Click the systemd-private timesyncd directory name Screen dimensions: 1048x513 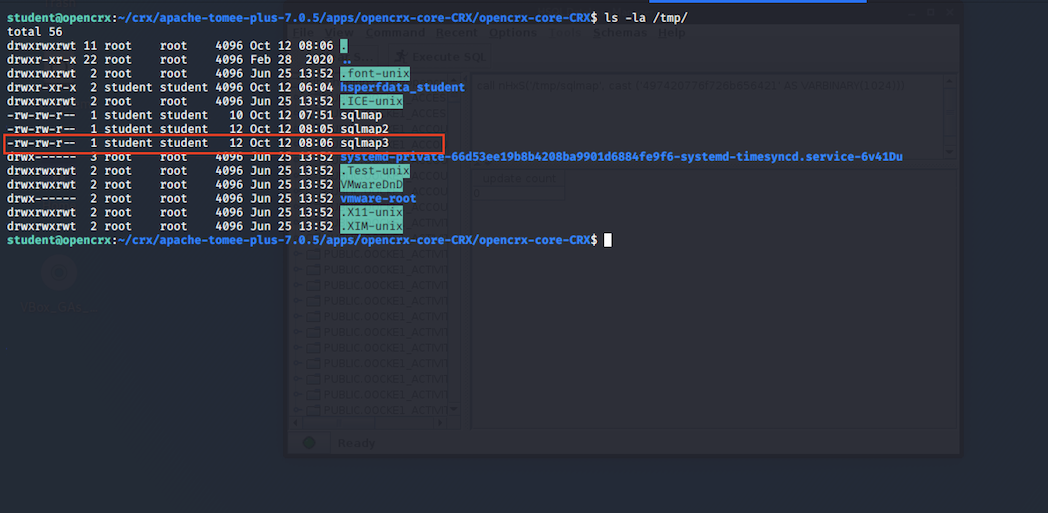pyautogui.click(x=622, y=157)
